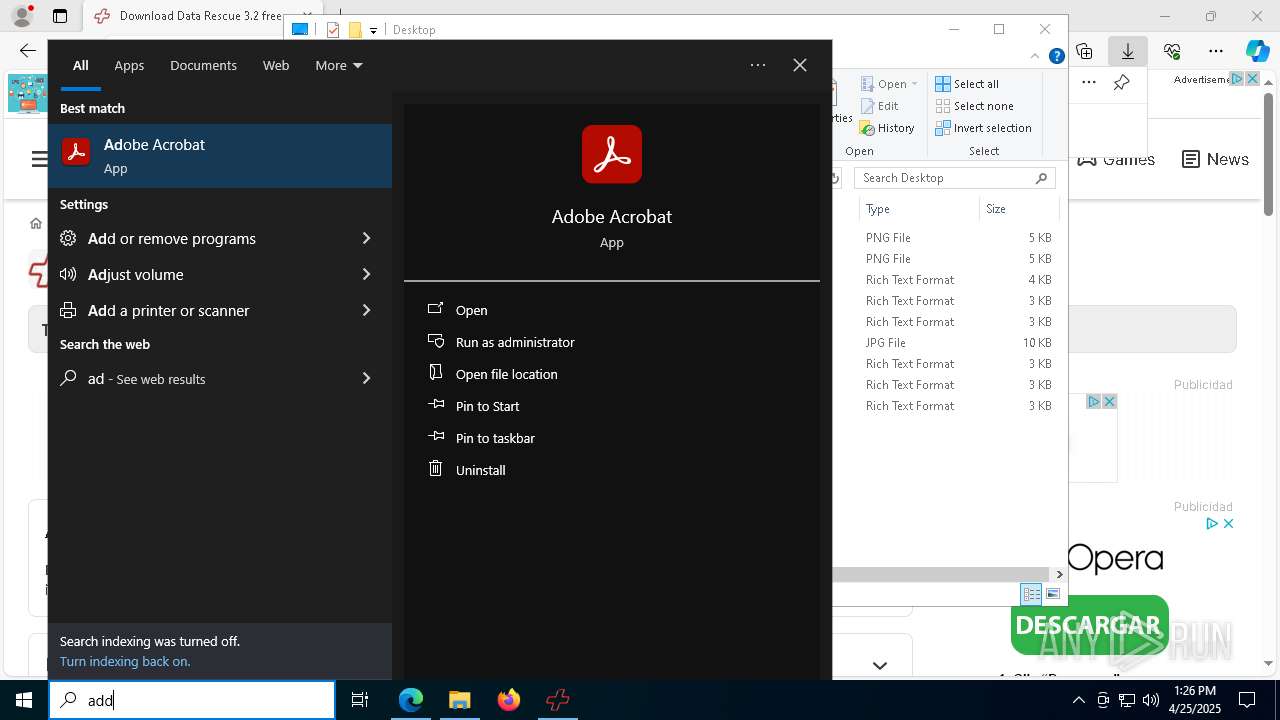Viewport: 1280px width, 720px height.
Task: Choose Run as administrator
Action: coord(515,342)
